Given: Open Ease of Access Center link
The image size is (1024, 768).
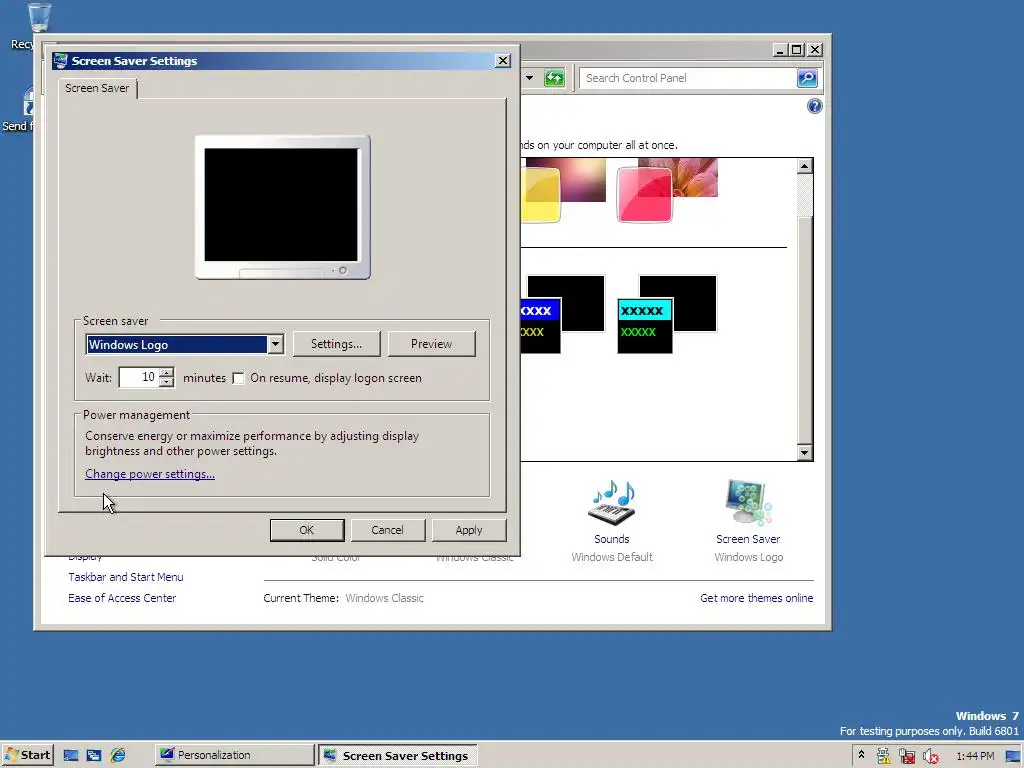Looking at the screenshot, I should [x=122, y=598].
